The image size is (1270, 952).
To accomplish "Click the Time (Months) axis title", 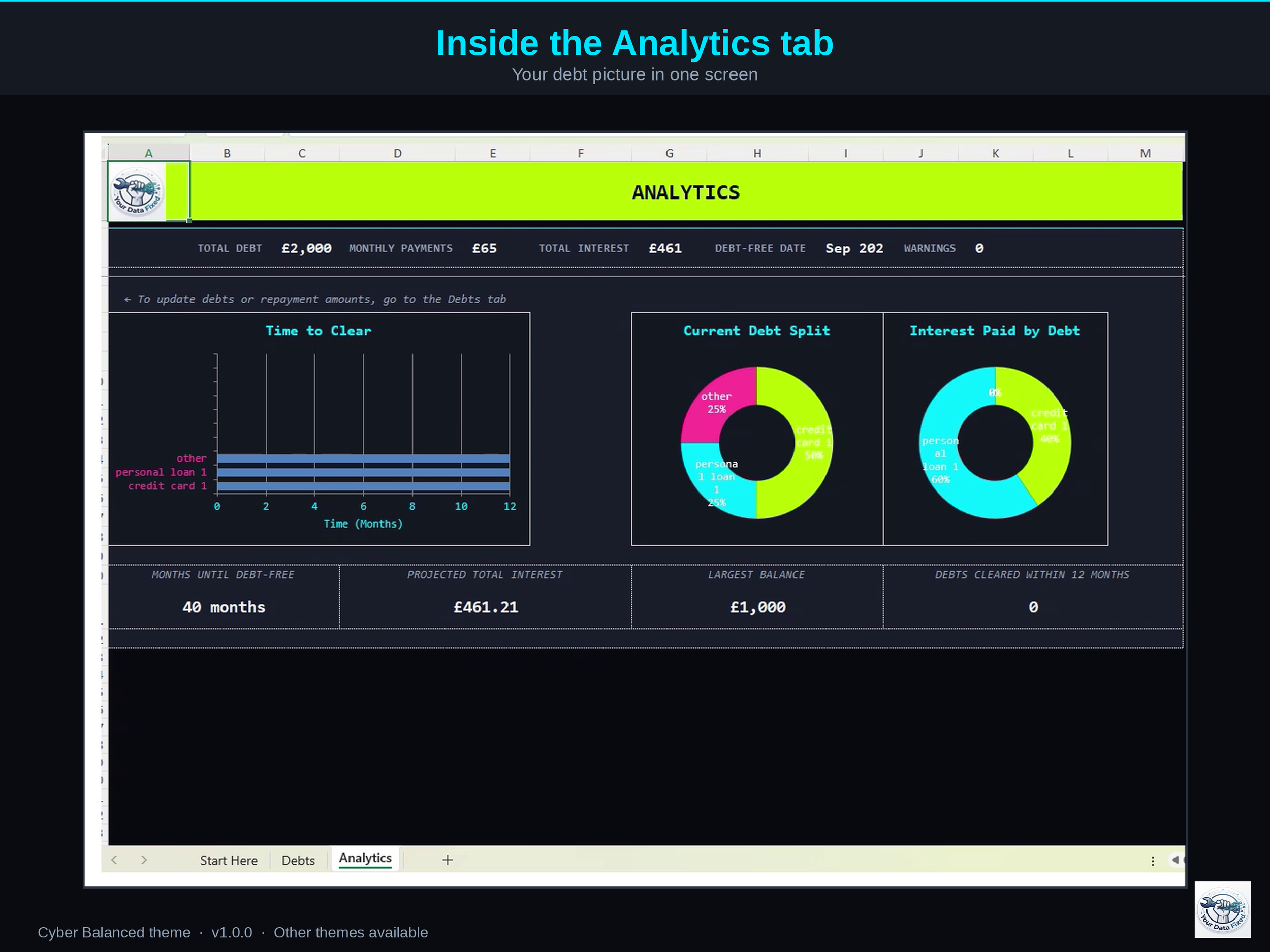I will 363,523.
